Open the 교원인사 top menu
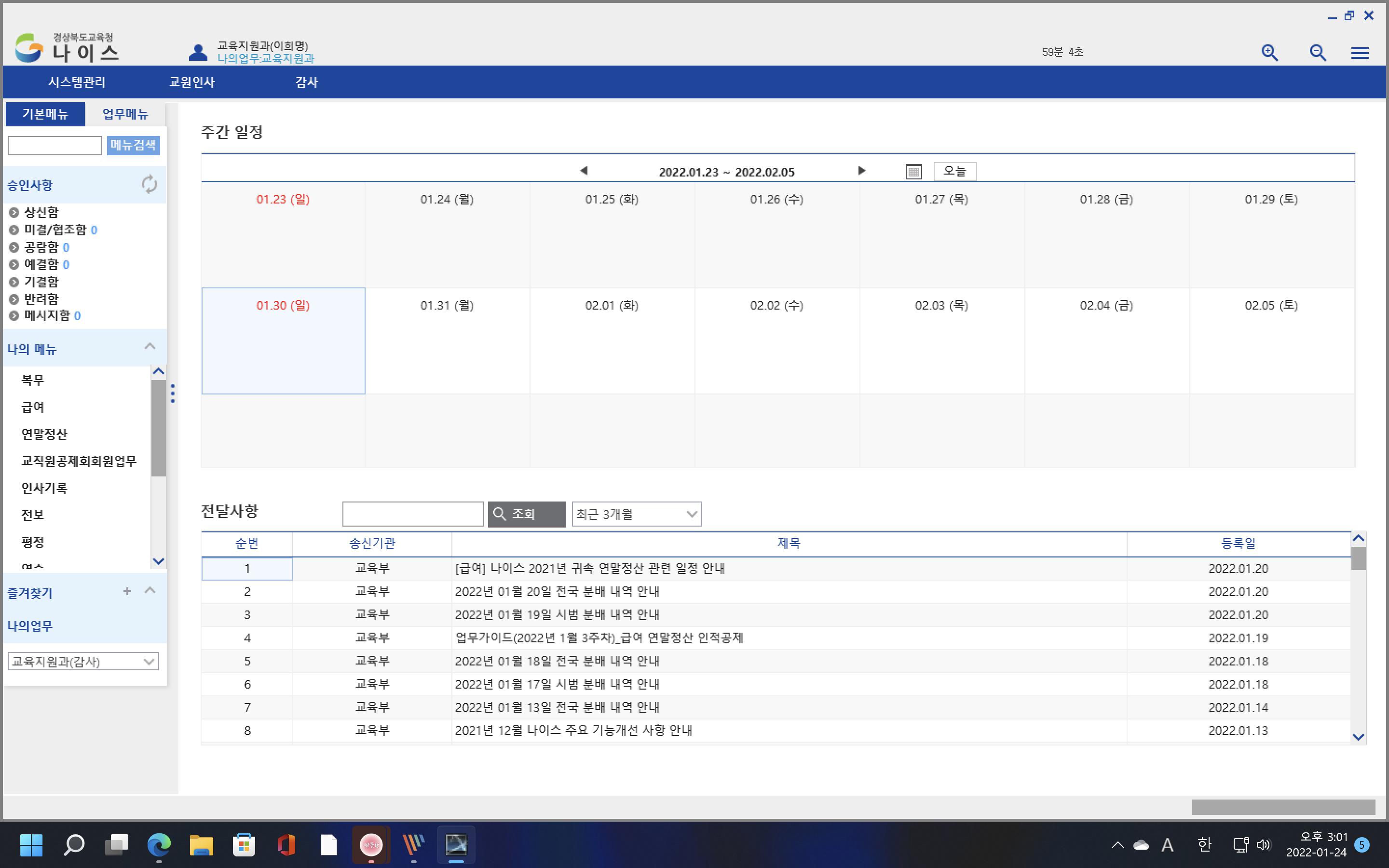This screenshot has height=868, width=1389. tap(191, 82)
